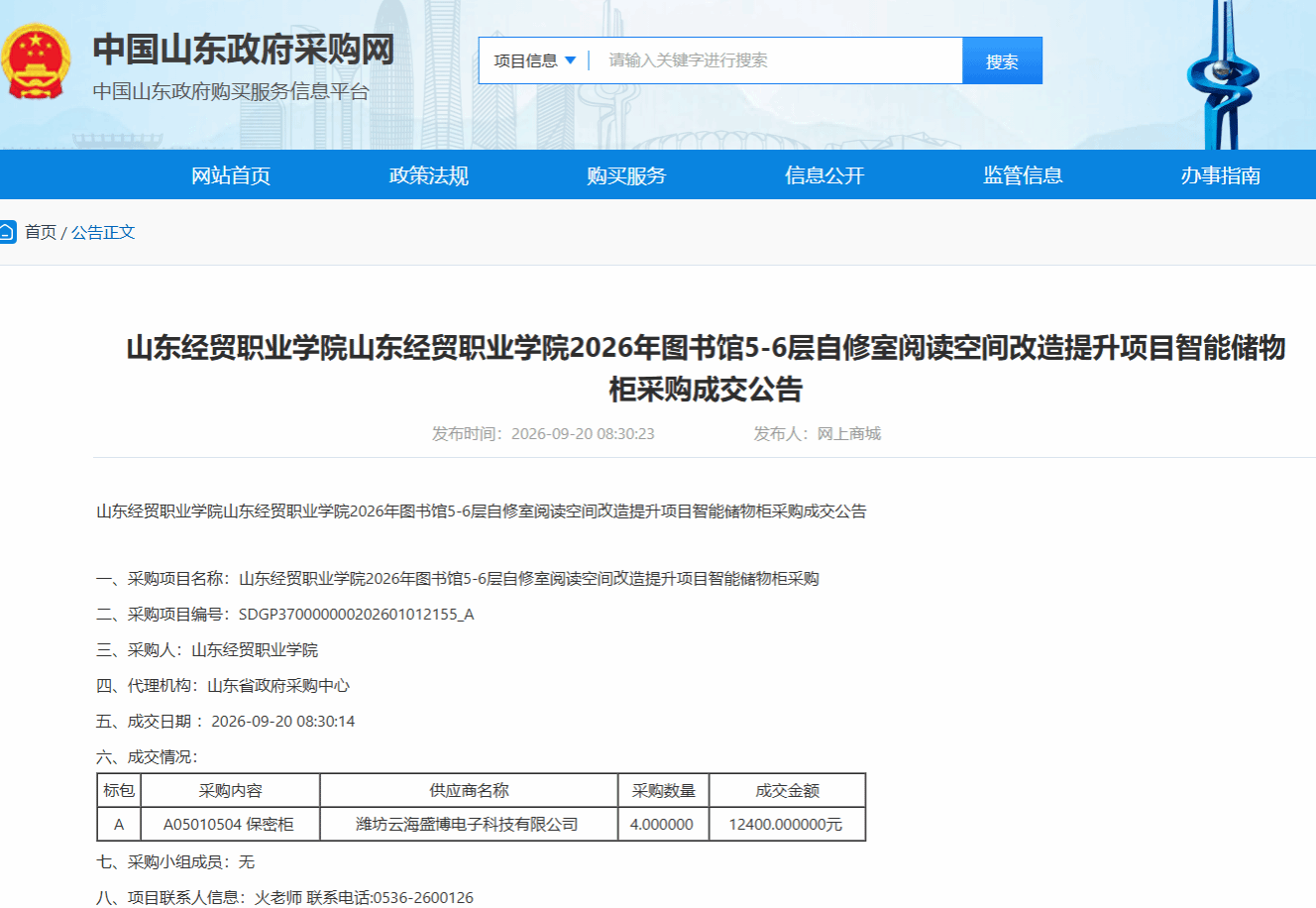Image resolution: width=1316 pixels, height=908 pixels.
Task: Click the national emblem logo icon
Action: coord(35,62)
